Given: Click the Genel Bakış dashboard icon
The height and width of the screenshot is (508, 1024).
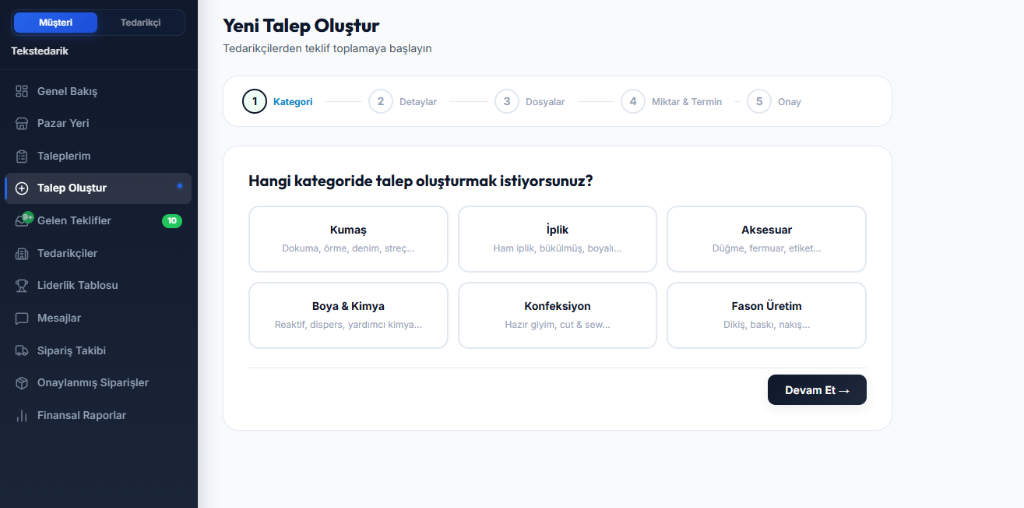Looking at the screenshot, I should (22, 91).
